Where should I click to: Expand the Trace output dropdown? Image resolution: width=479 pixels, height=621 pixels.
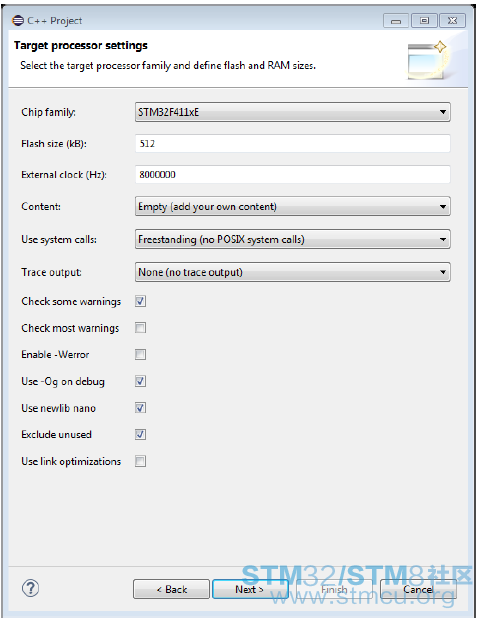click(292, 272)
